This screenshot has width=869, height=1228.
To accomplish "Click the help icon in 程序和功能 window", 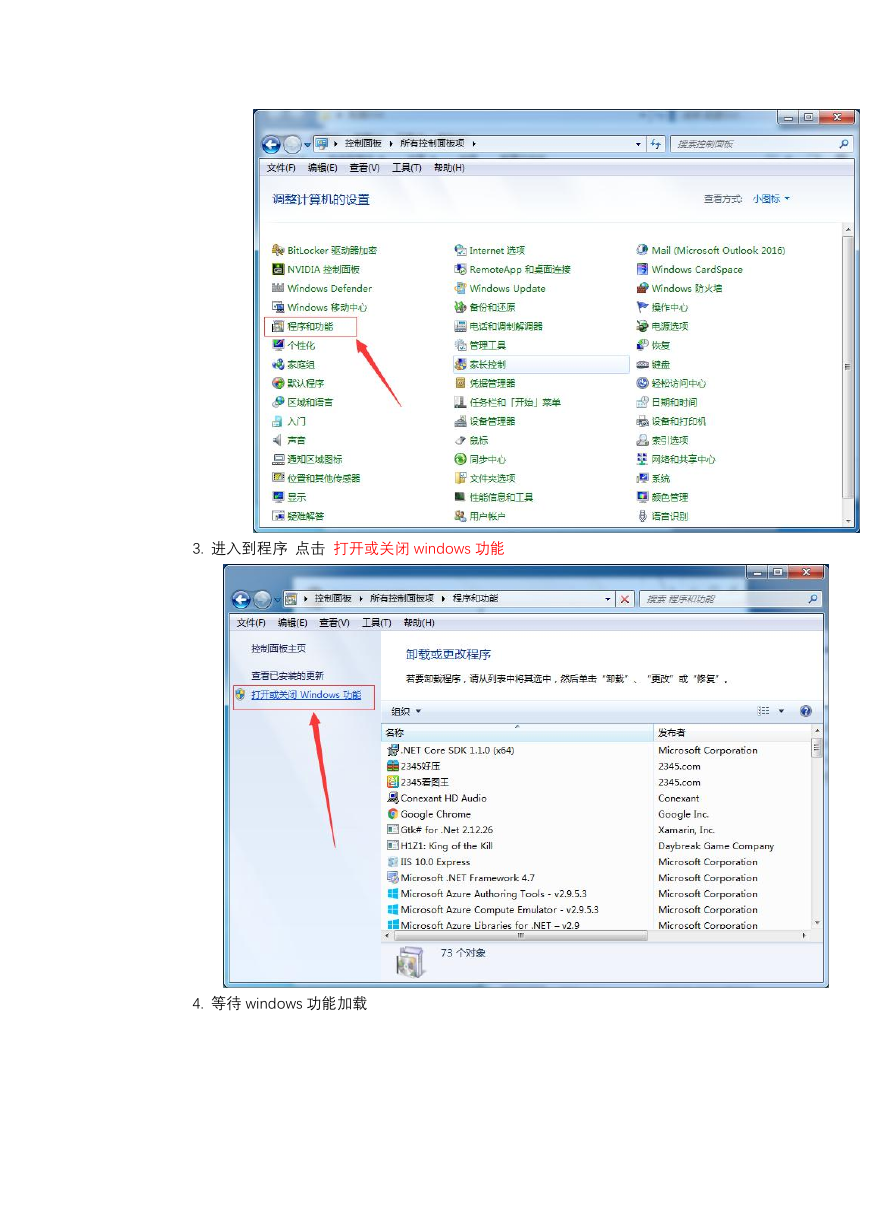I will pos(806,711).
